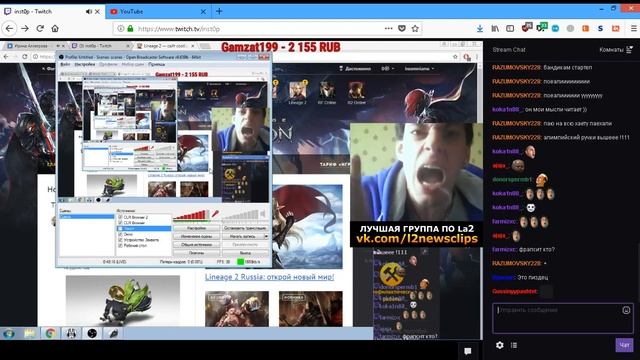This screenshot has width=640, height=360.
Task: Open the Firefox home page icon
Action: pos(55,29)
